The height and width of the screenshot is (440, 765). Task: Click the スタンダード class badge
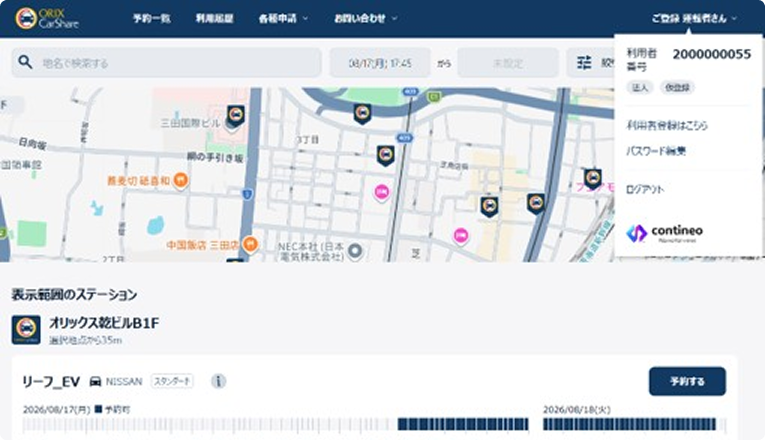[x=172, y=381]
